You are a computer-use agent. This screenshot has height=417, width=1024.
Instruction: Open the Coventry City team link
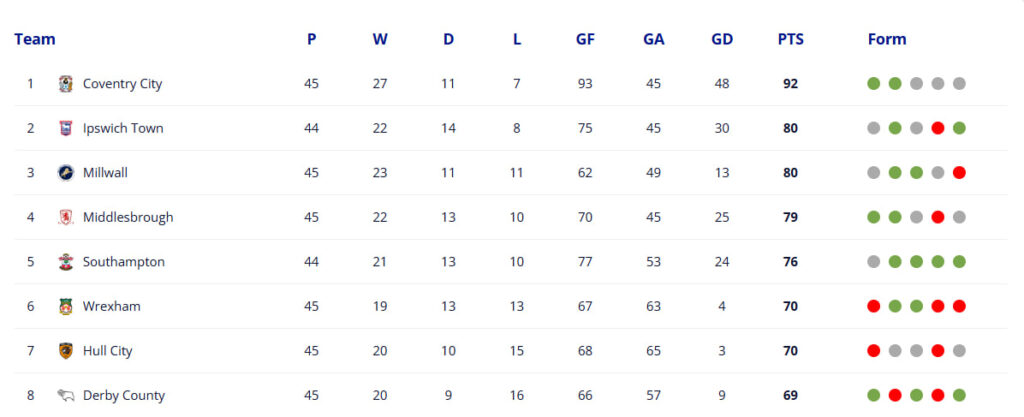(122, 84)
